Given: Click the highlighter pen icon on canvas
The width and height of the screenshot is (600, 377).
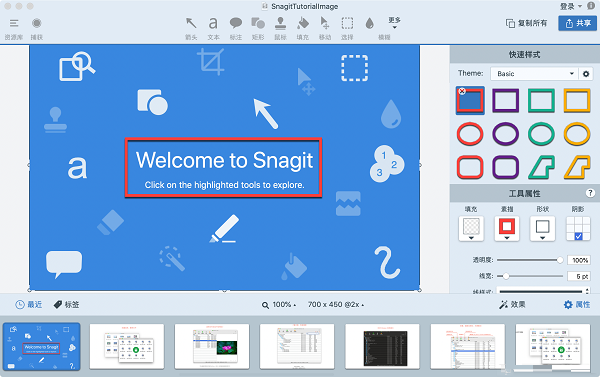Looking at the screenshot, I should click(224, 228).
